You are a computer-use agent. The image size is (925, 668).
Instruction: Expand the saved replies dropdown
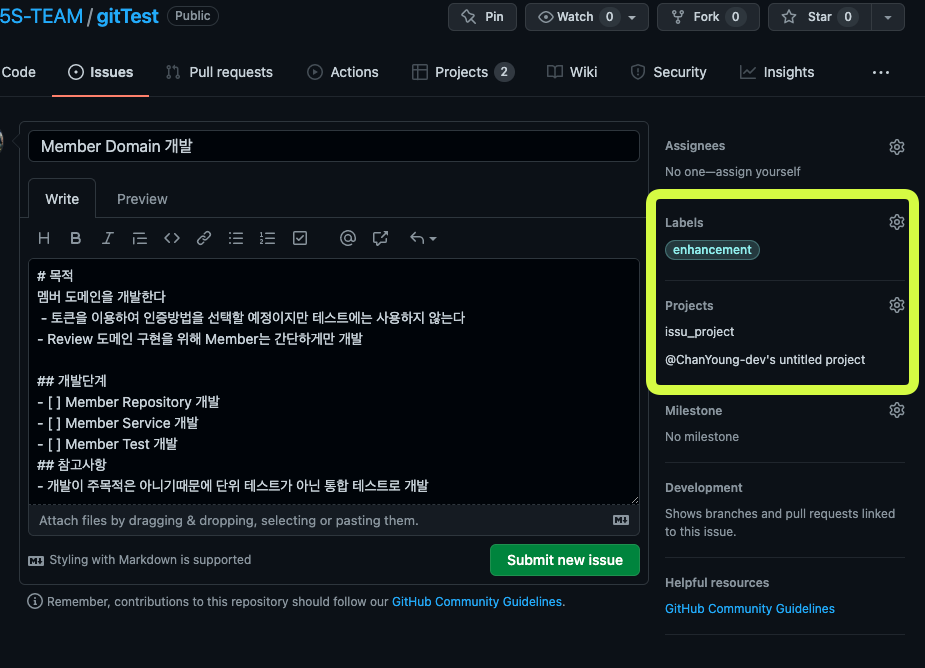coord(423,238)
